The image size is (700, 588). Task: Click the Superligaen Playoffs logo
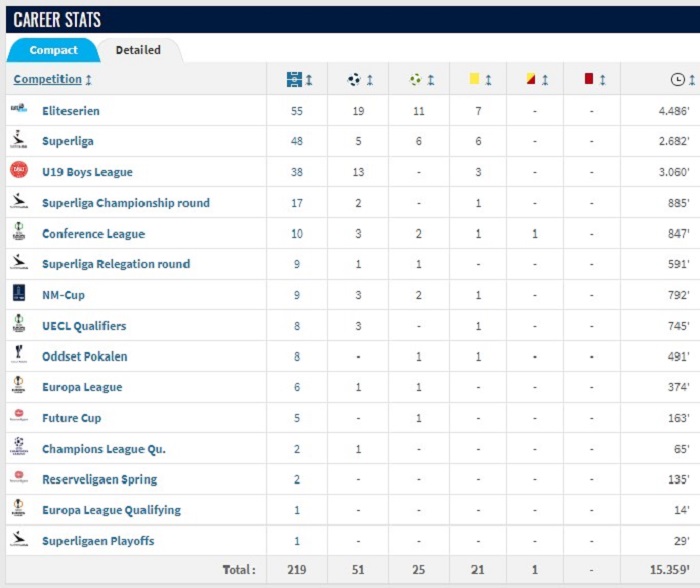pos(19,538)
